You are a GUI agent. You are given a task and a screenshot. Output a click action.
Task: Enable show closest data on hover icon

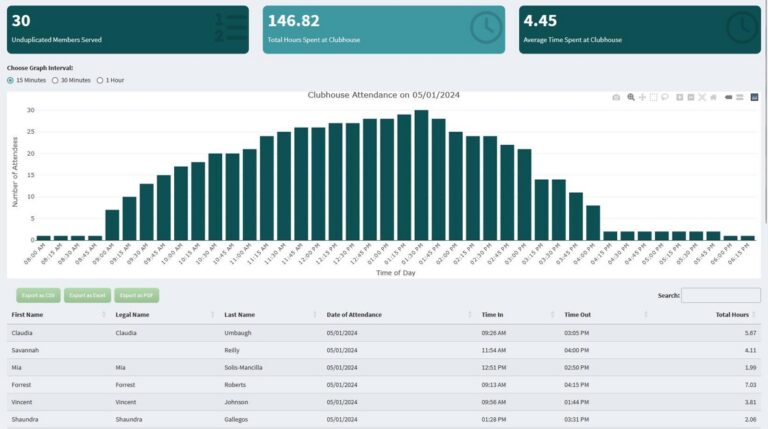(728, 97)
